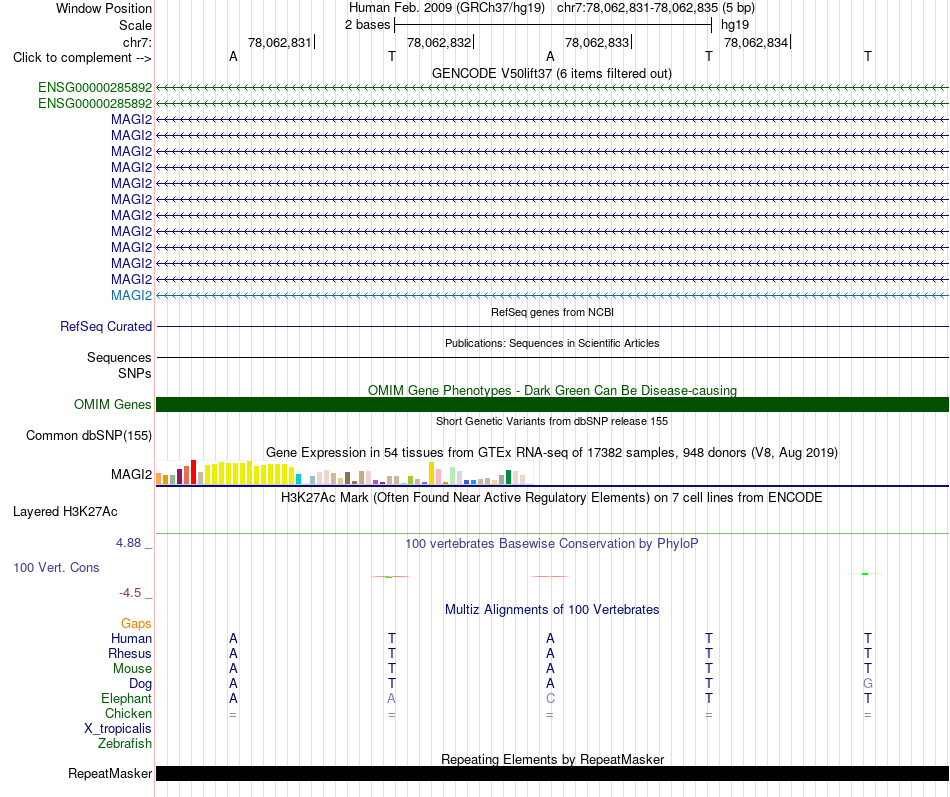Open OMIM Gene Phenotypes track title
This screenshot has width=950, height=797.
click(x=552, y=390)
